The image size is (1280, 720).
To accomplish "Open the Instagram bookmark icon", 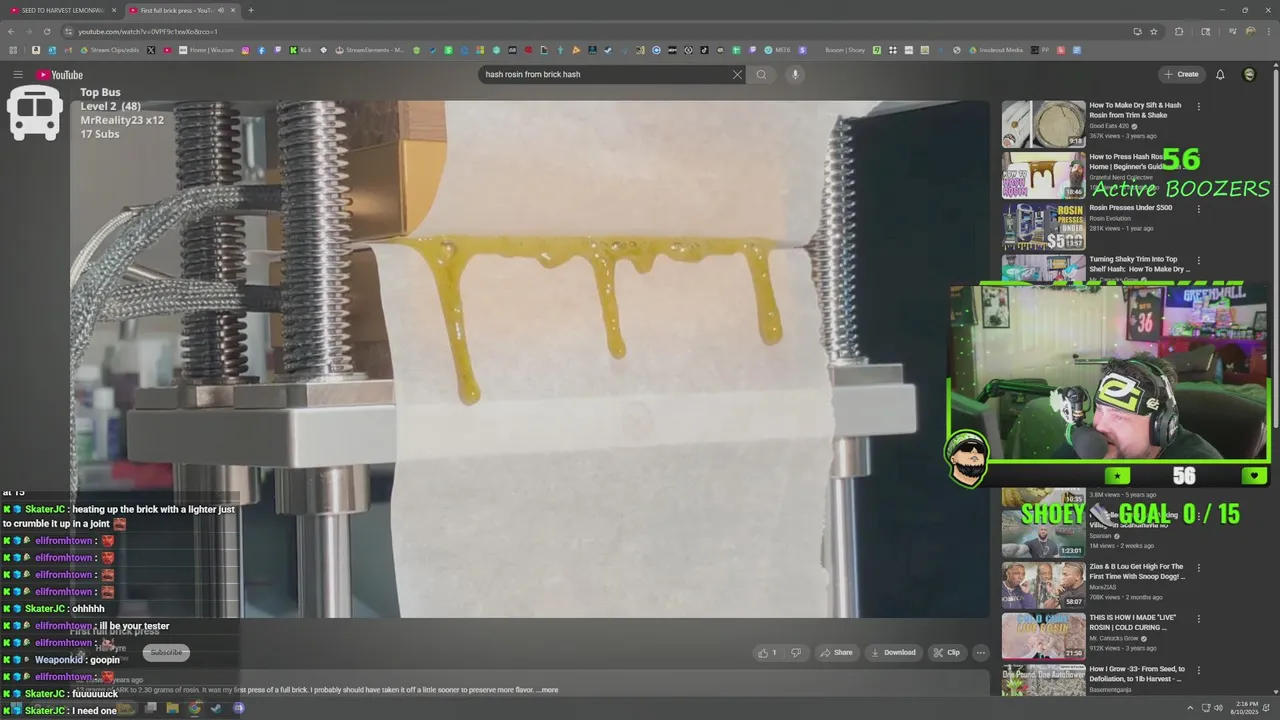I will click(x=246, y=50).
